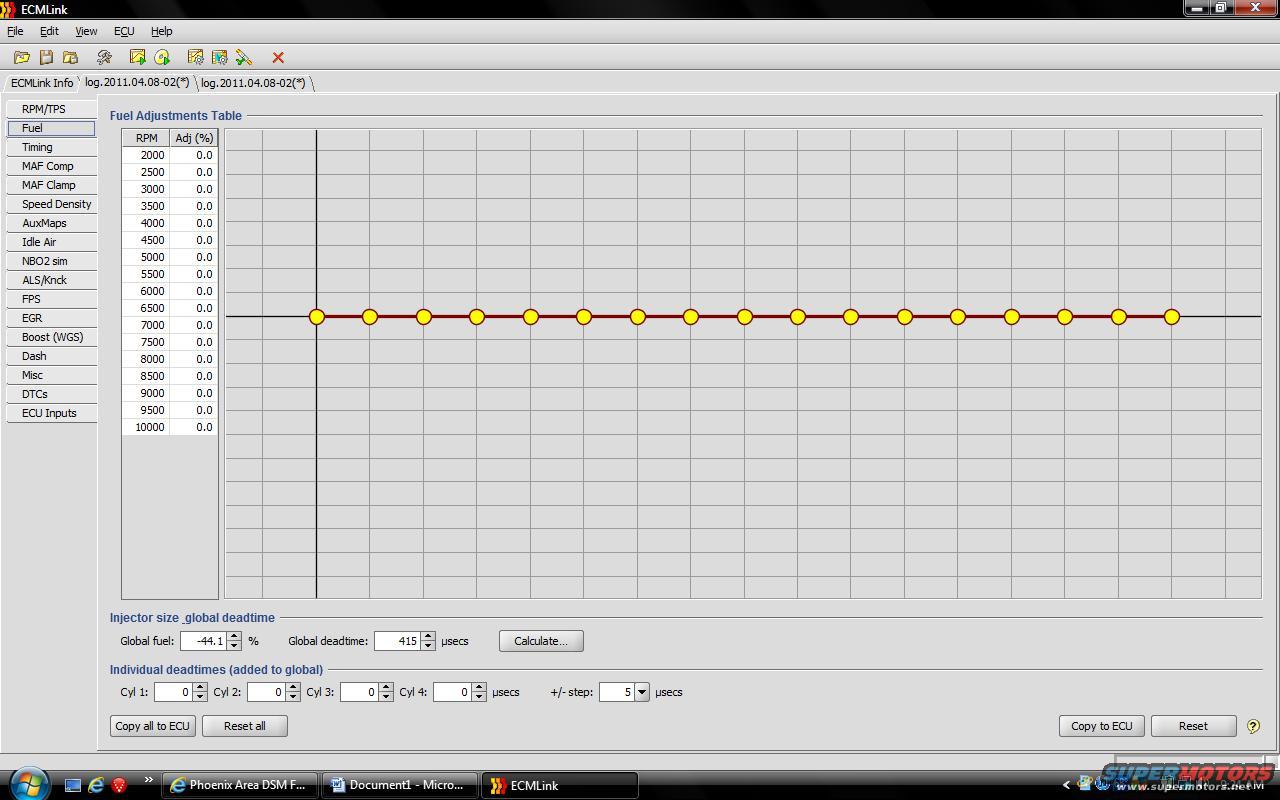Image resolution: width=1280 pixels, height=800 pixels.
Task: Select the Timing side tab
Action: tap(51, 147)
